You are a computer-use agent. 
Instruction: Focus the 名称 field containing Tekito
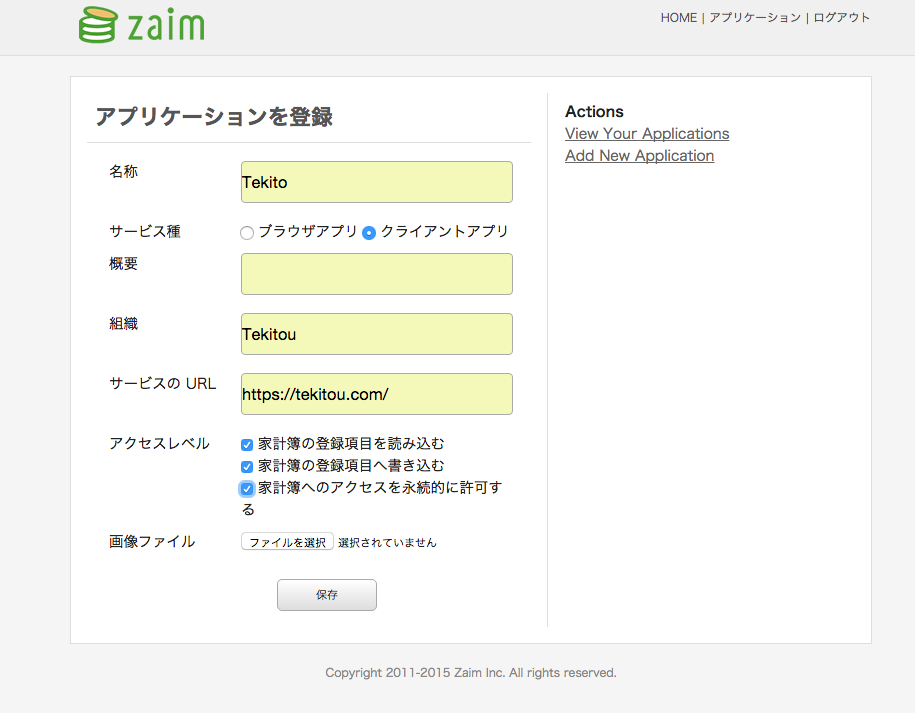click(x=376, y=182)
